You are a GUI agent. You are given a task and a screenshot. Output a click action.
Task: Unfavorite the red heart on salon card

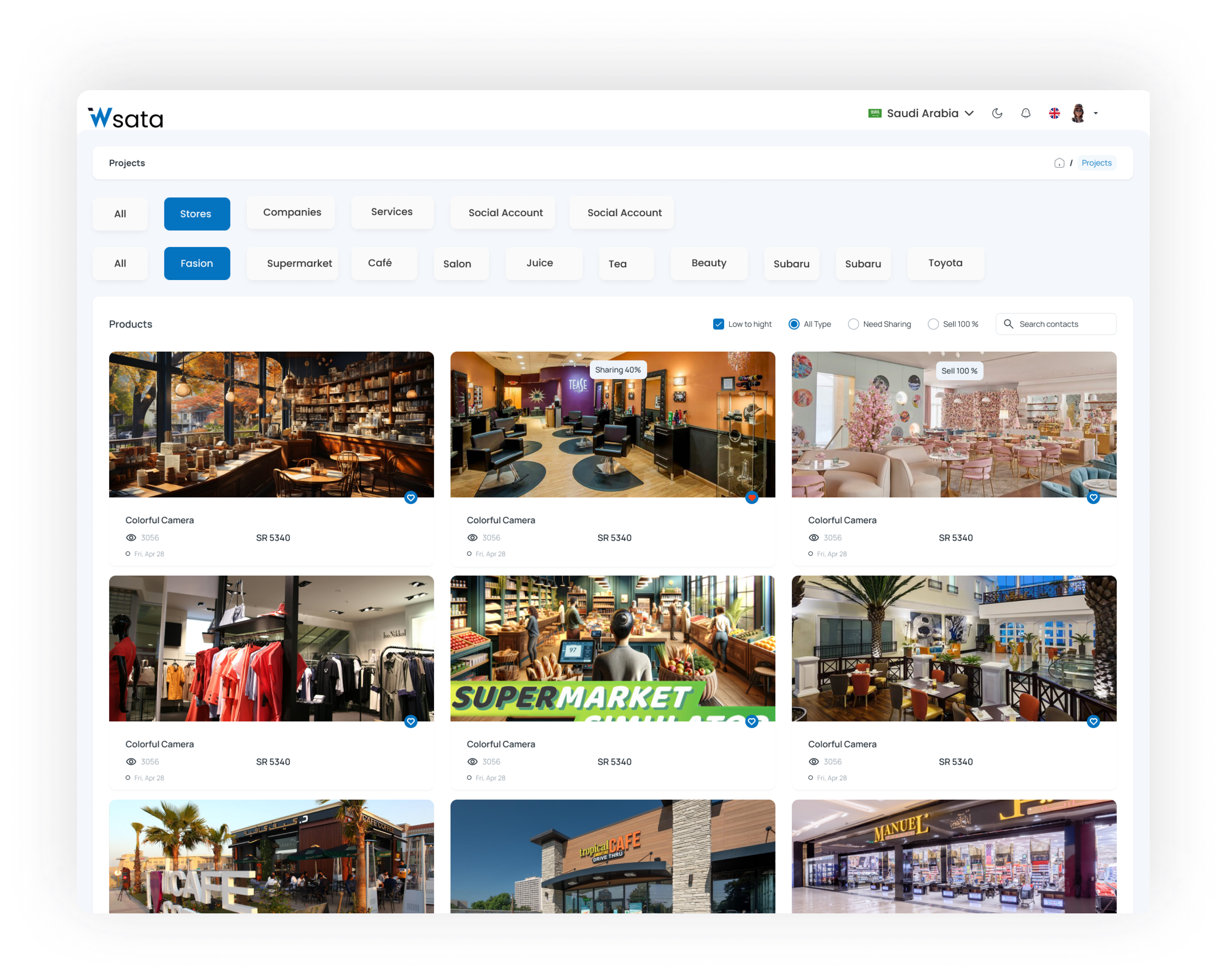[751, 498]
